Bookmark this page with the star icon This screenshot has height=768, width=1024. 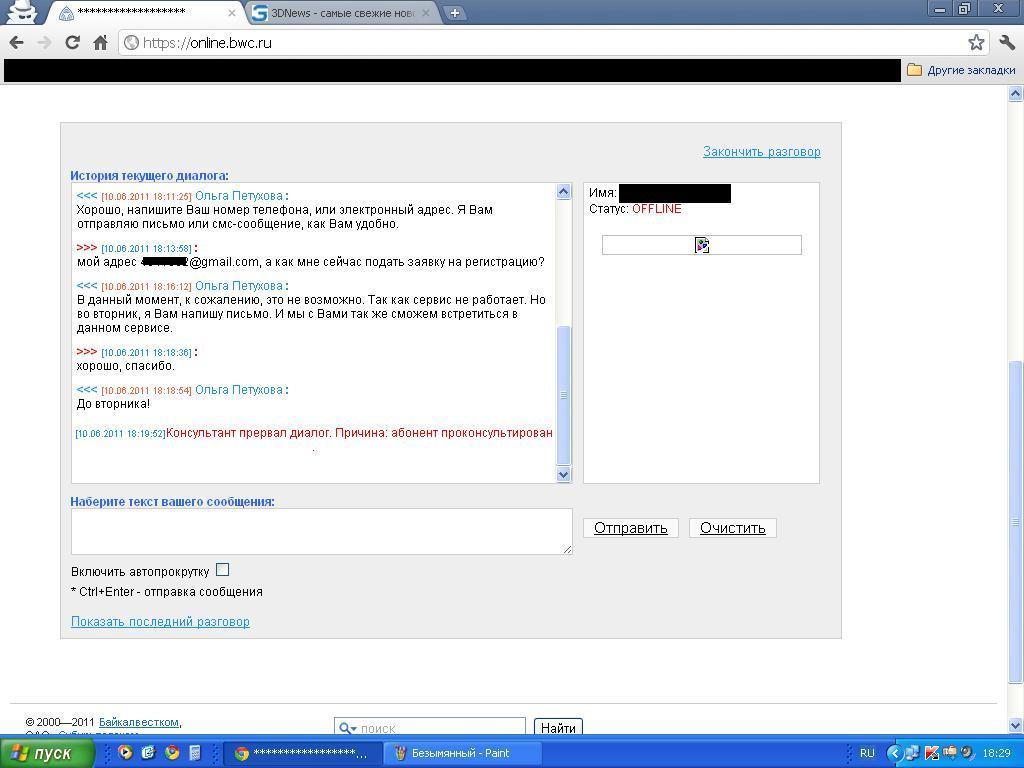[976, 43]
